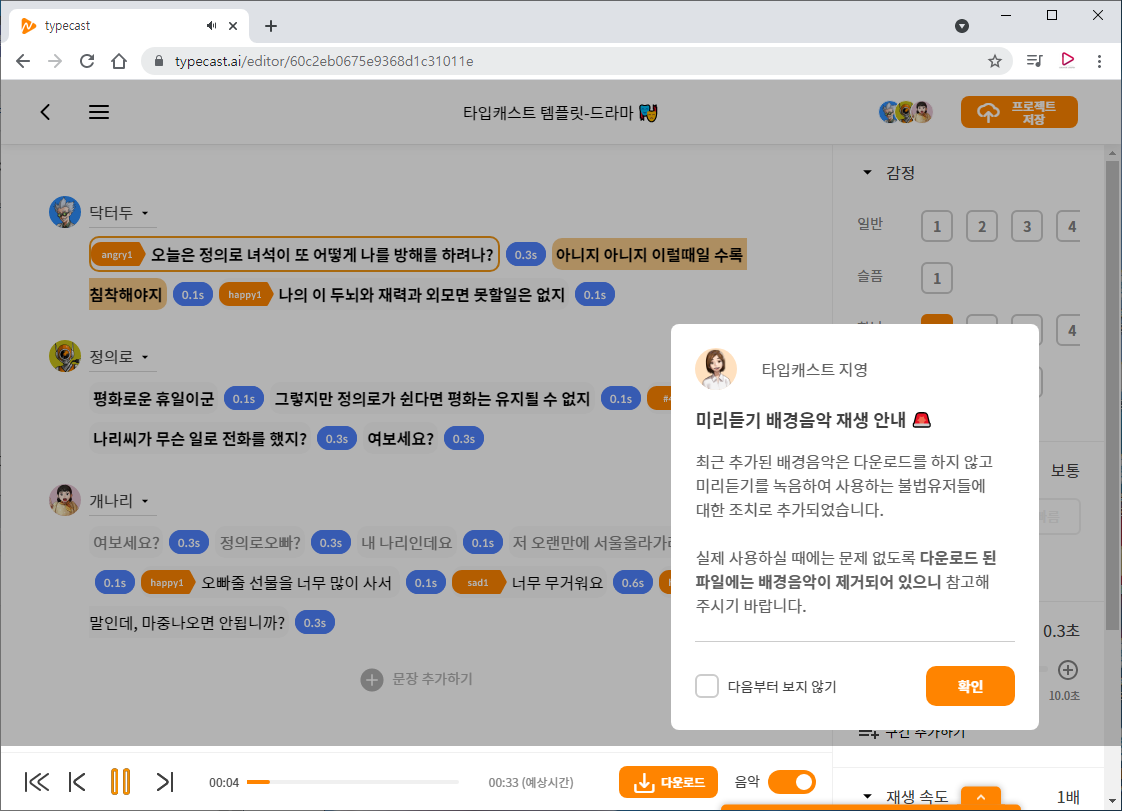Select the sad1 emotion tag
This screenshot has height=811, width=1122.
point(479,583)
